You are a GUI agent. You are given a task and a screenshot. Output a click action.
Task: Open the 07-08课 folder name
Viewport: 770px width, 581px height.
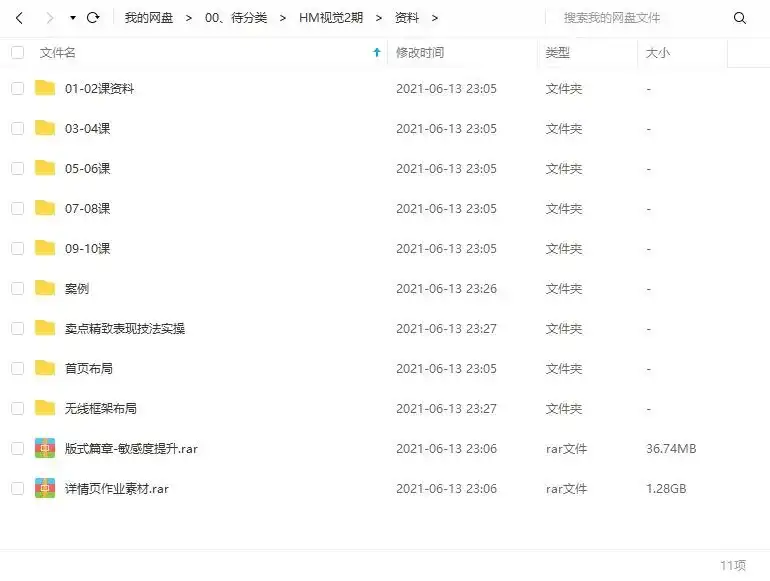pos(87,209)
